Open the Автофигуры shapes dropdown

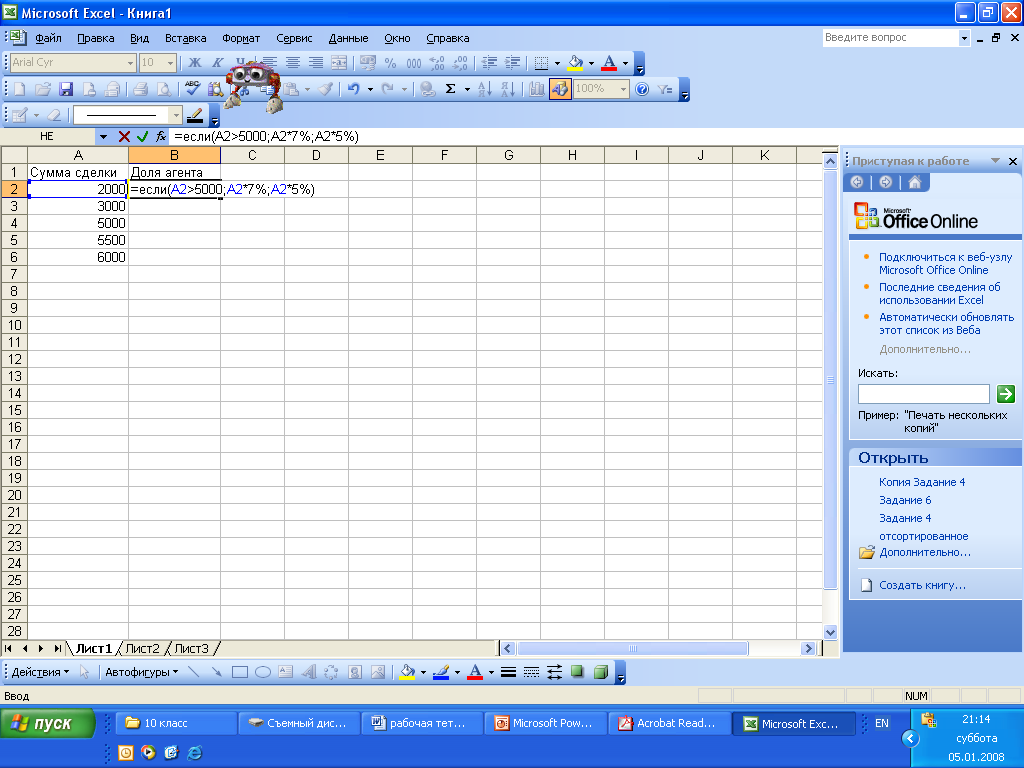click(x=141, y=672)
